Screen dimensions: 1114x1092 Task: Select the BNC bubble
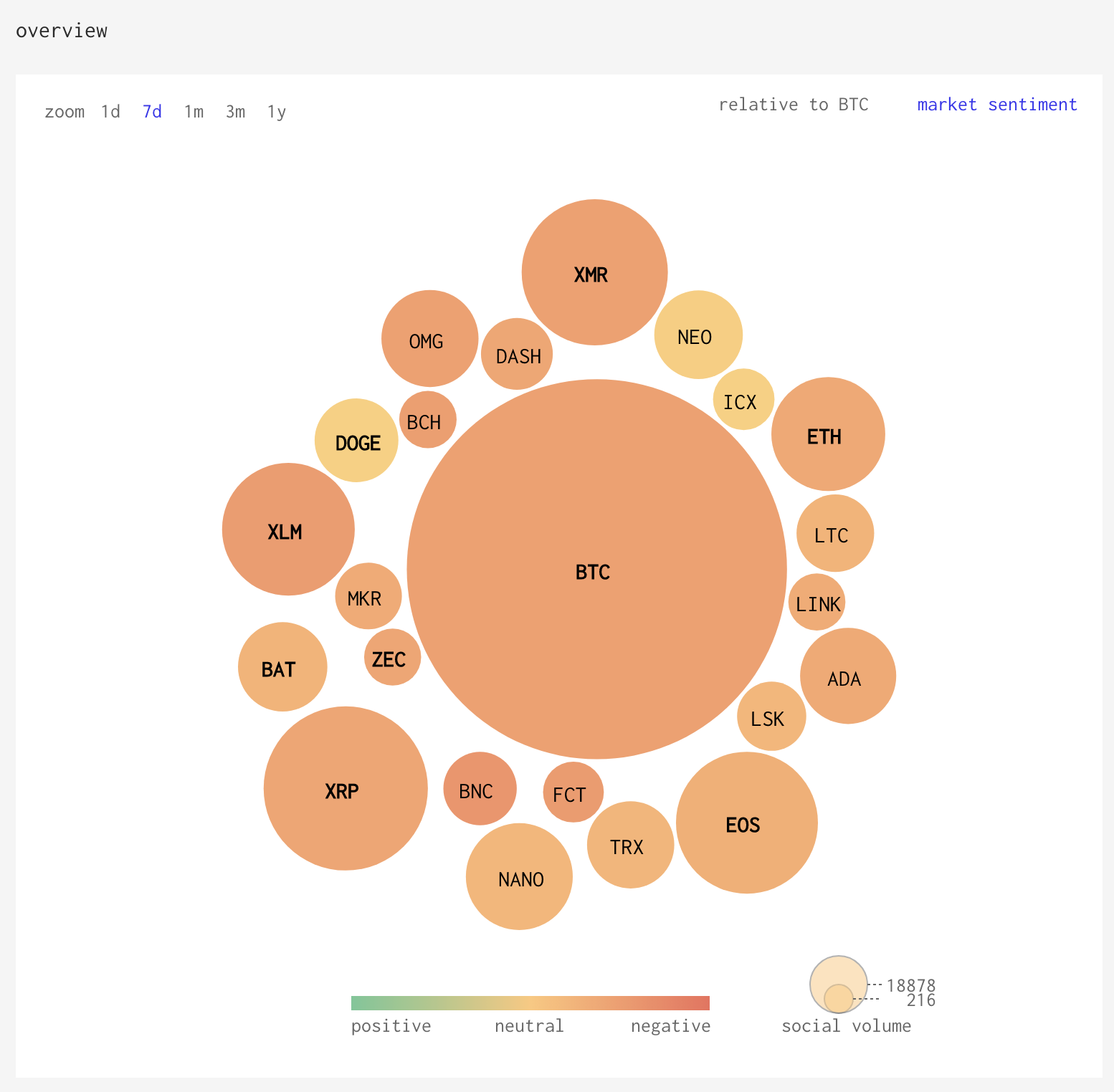pos(480,788)
